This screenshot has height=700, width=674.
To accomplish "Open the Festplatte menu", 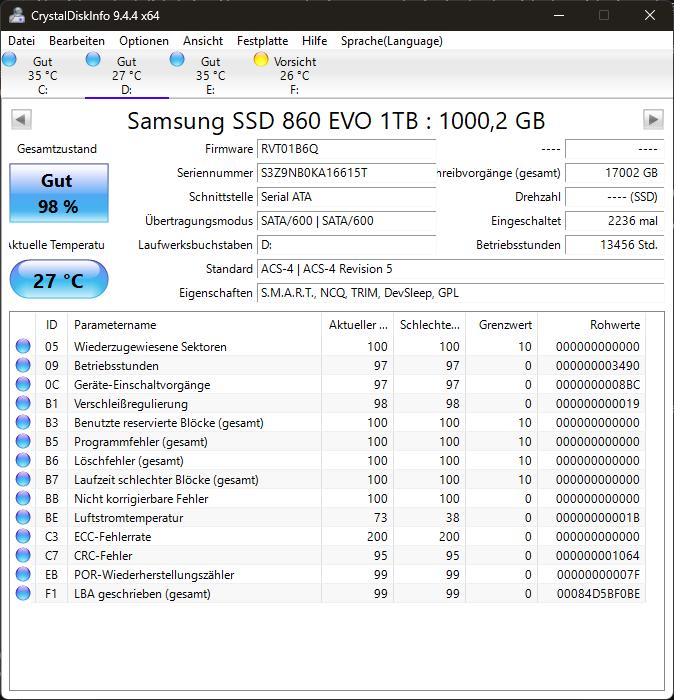I will pos(262,41).
